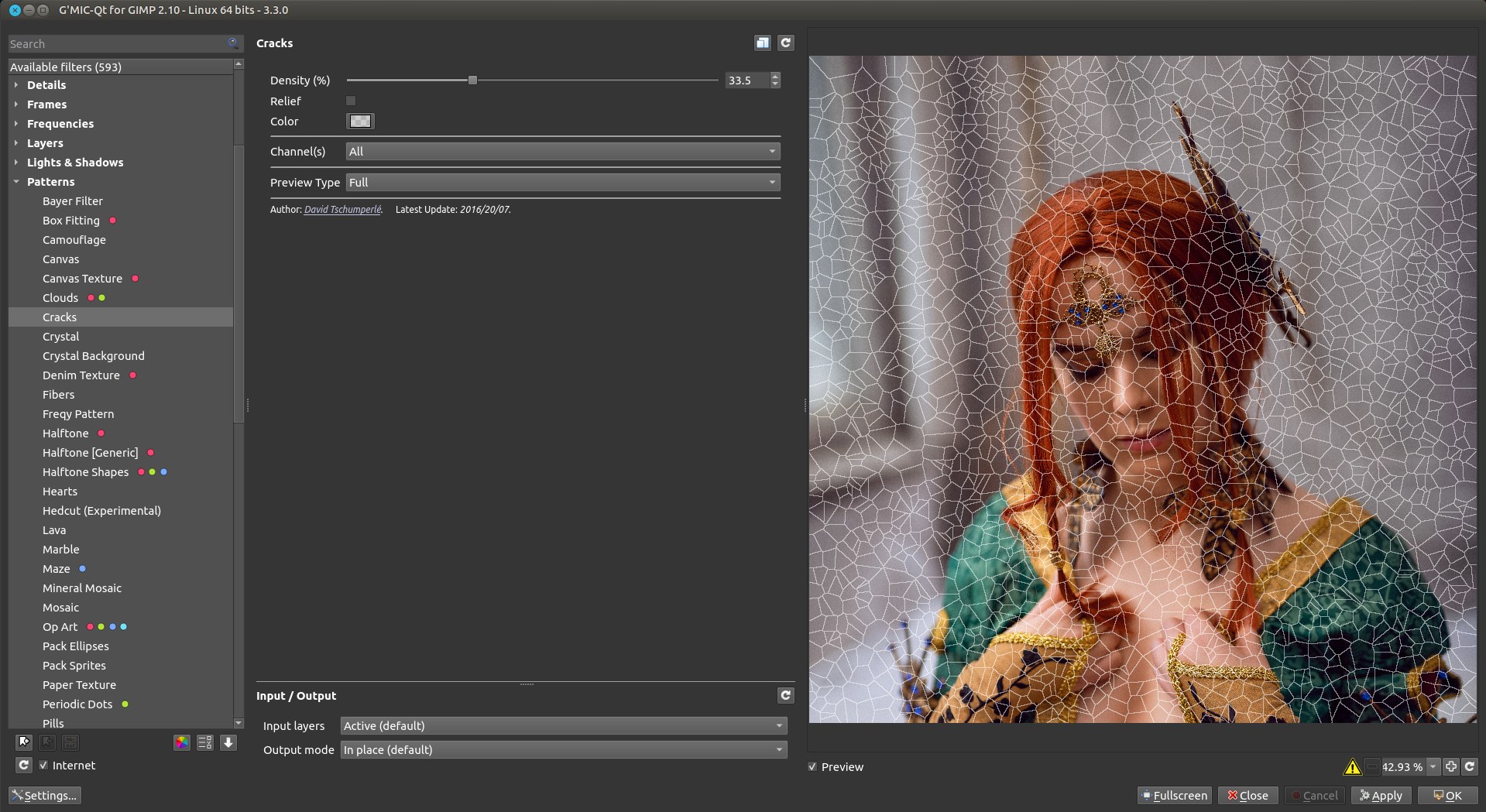Image resolution: width=1486 pixels, height=812 pixels.
Task: Decrease Density value with down stepper
Action: [x=775, y=84]
